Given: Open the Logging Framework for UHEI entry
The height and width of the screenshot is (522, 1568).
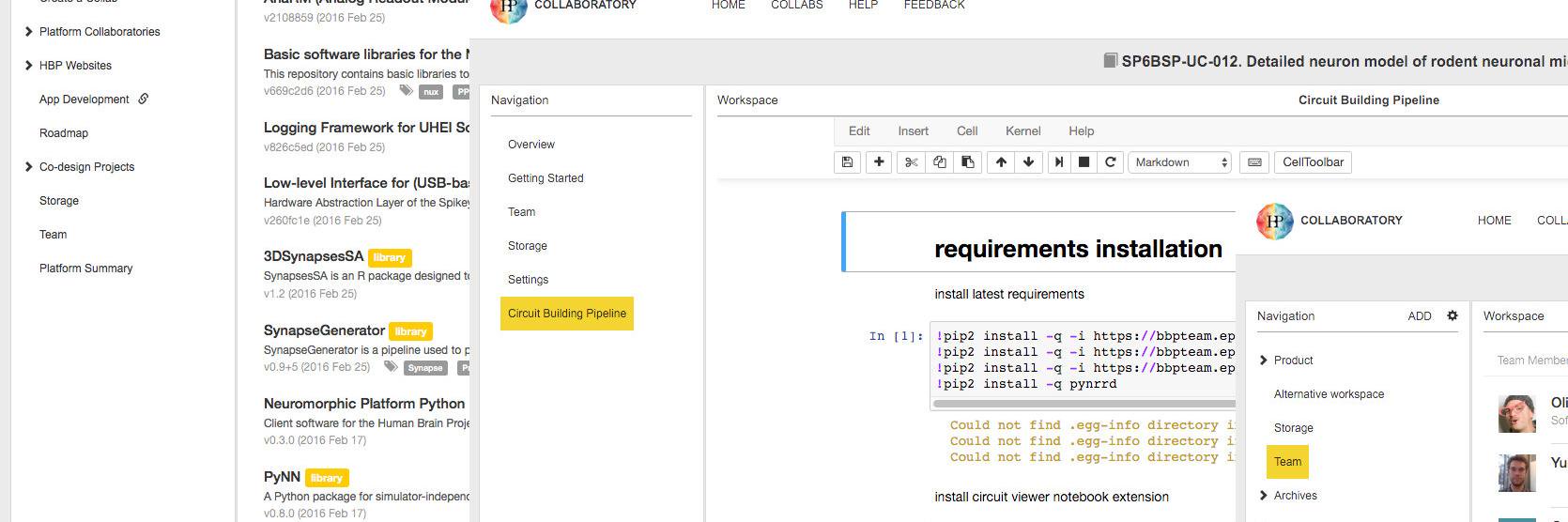Looking at the screenshot, I should coord(366,128).
